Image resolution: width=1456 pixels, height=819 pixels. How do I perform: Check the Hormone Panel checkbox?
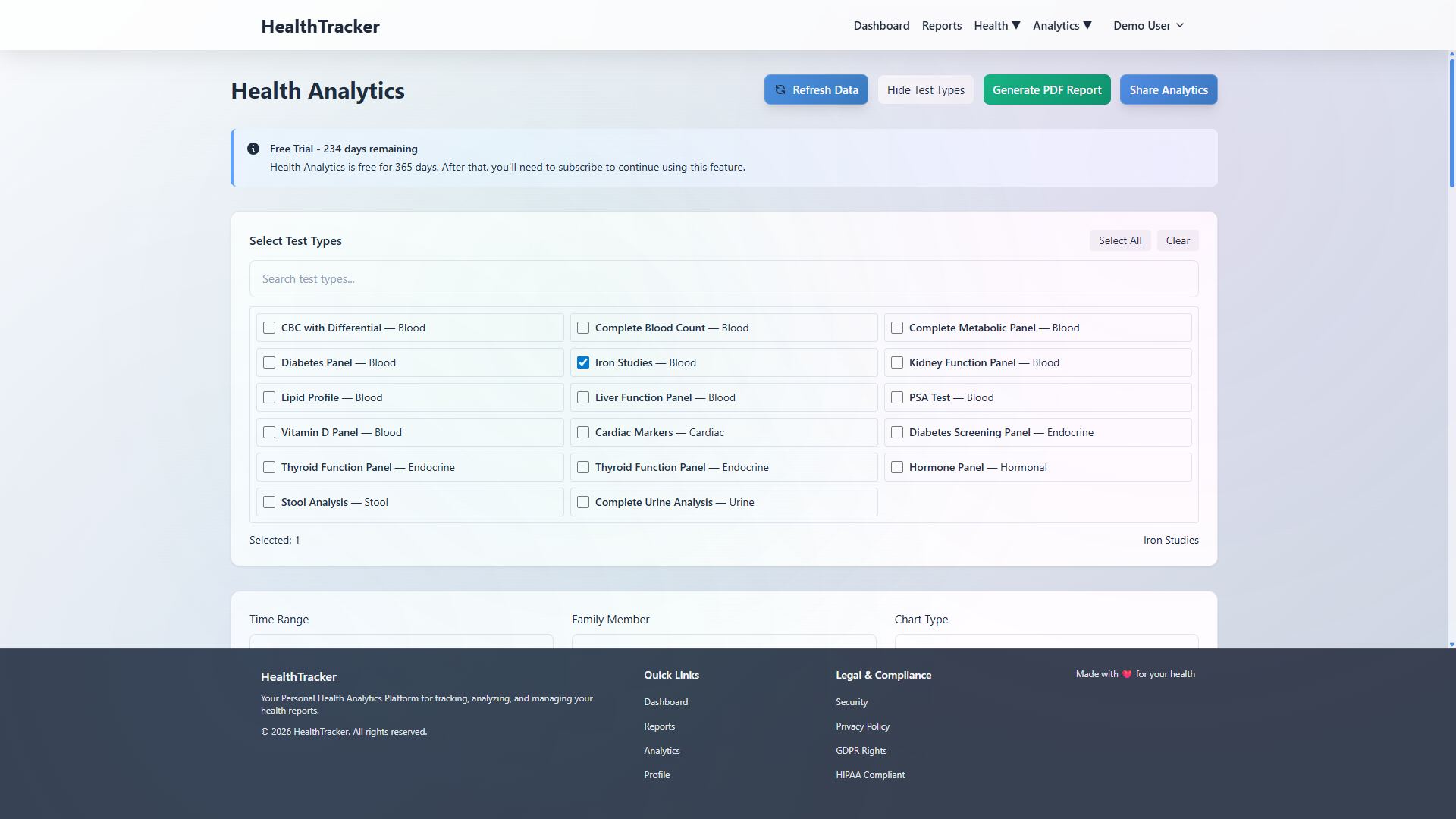point(897,467)
